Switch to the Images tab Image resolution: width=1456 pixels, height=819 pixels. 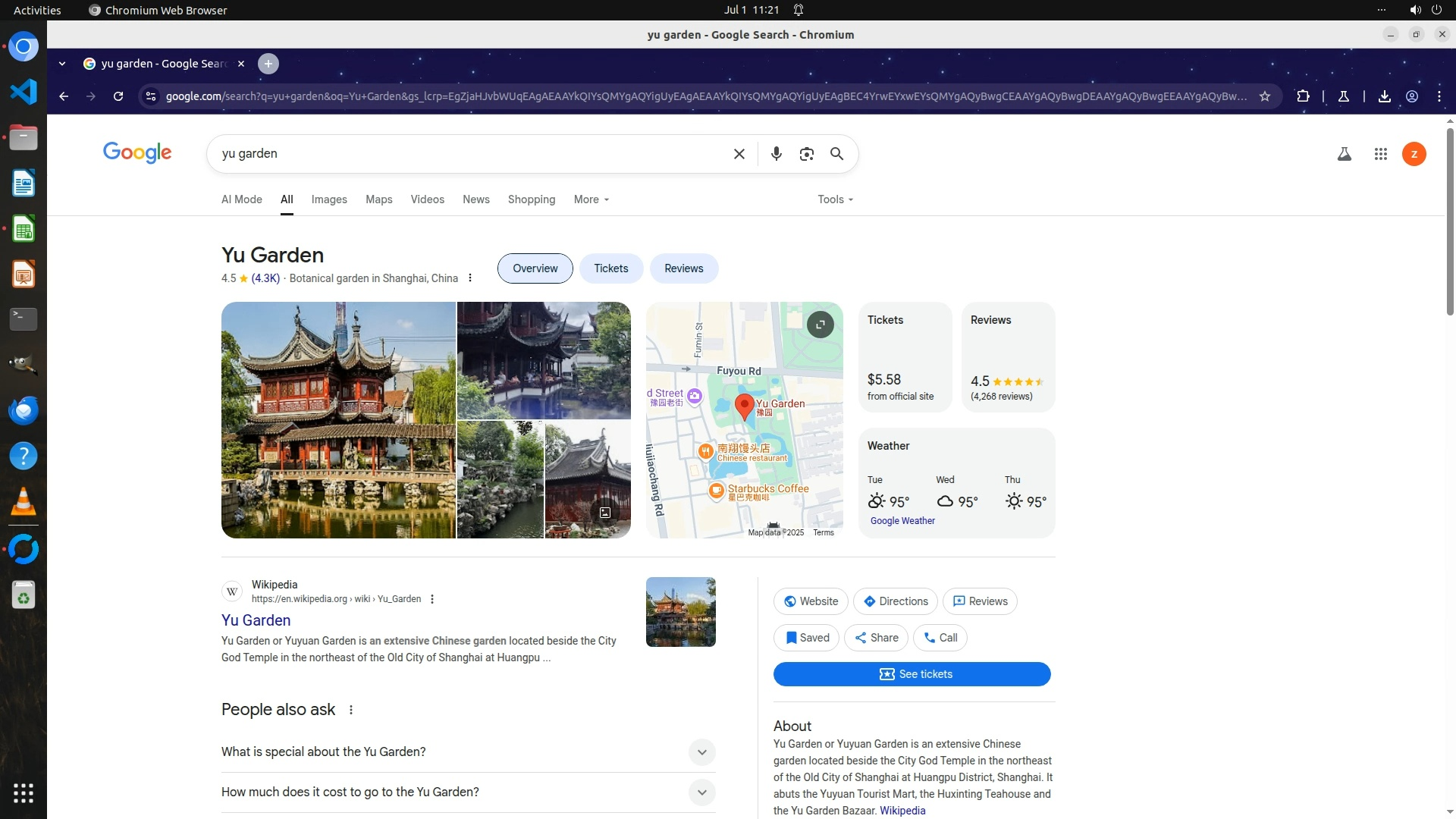click(329, 199)
